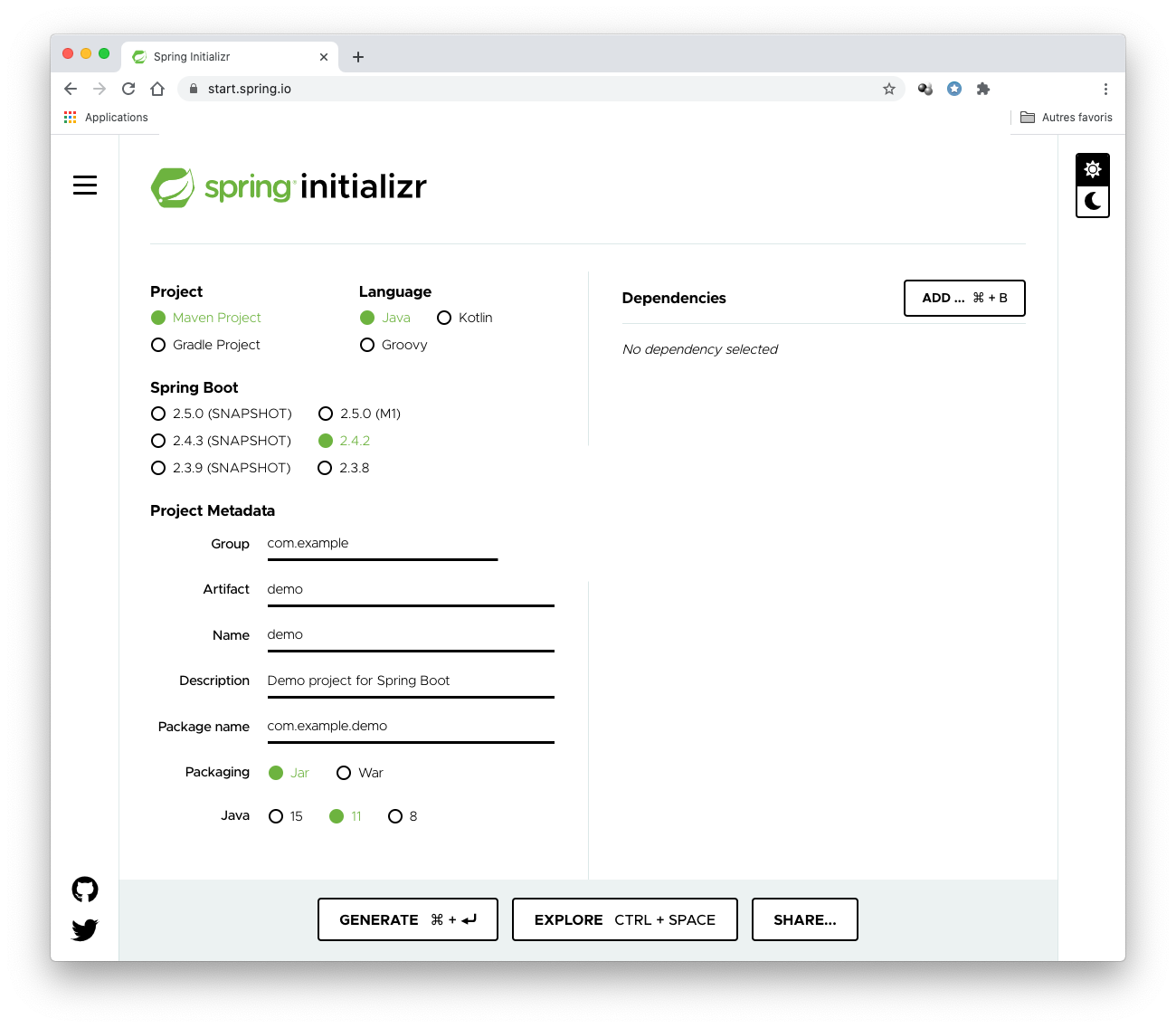Switch to the light theme sun icon
This screenshot has width=1176, height=1028.
[1093, 169]
